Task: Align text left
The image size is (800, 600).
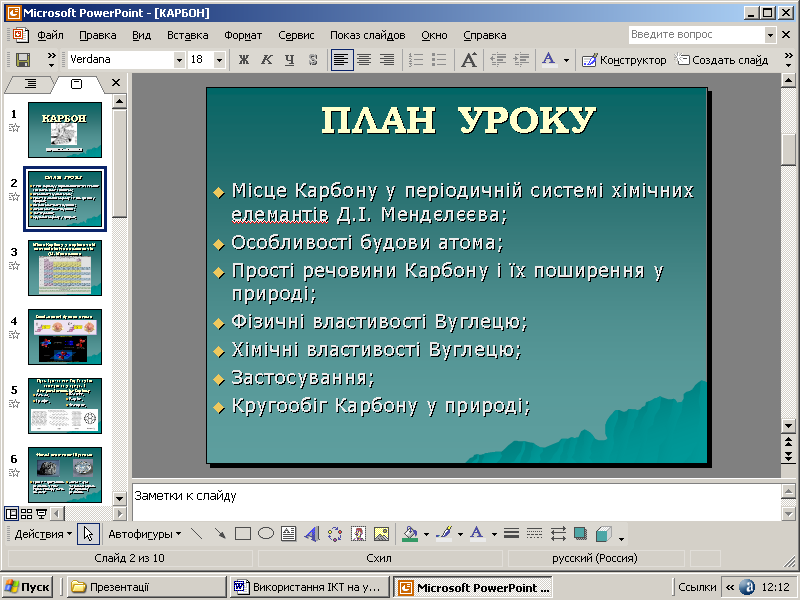Action: (341, 60)
